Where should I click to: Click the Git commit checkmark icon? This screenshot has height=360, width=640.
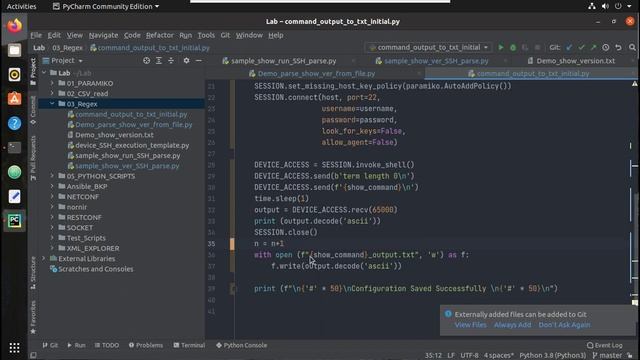pyautogui.click(x=581, y=47)
